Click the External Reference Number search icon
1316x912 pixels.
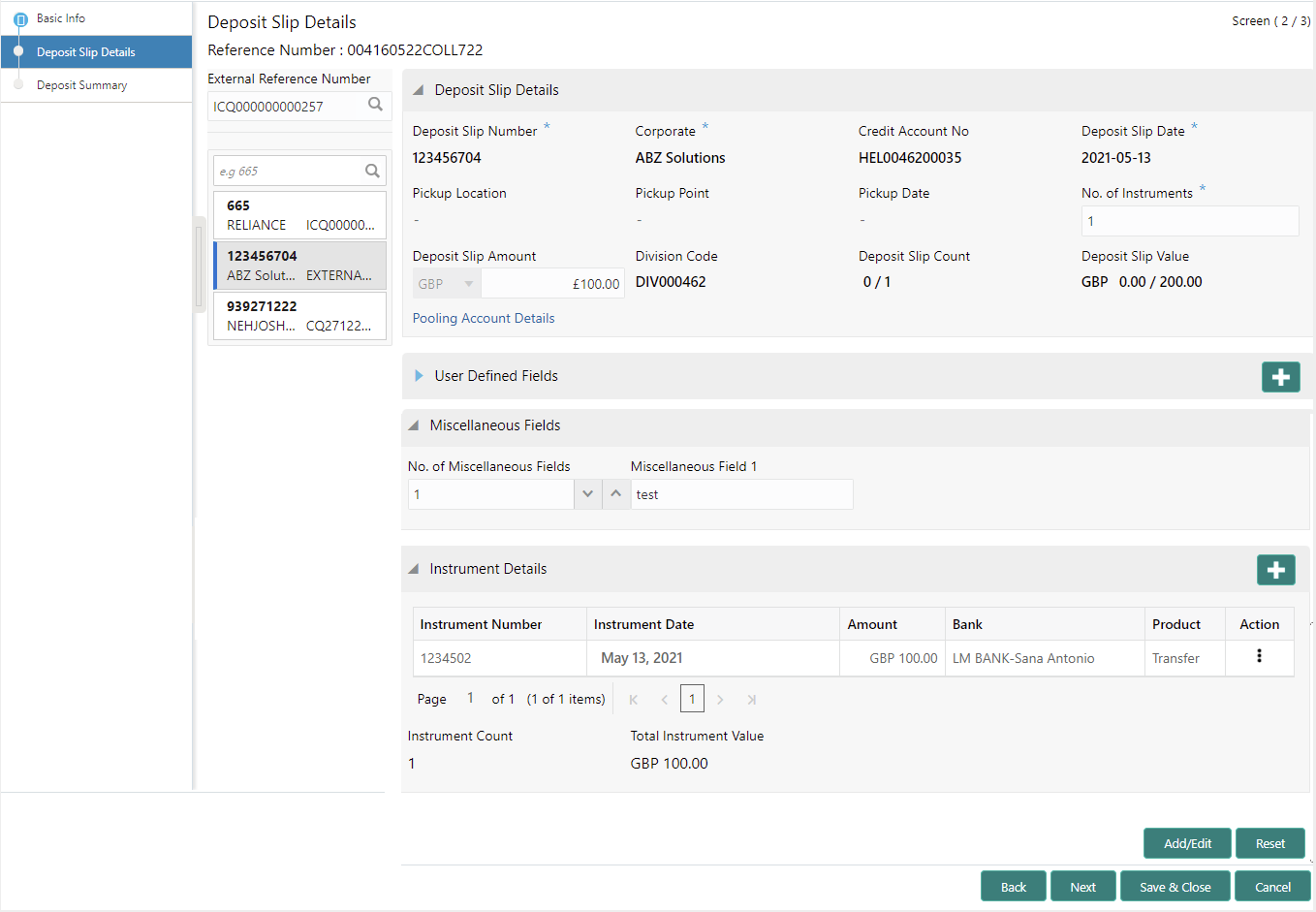point(375,105)
